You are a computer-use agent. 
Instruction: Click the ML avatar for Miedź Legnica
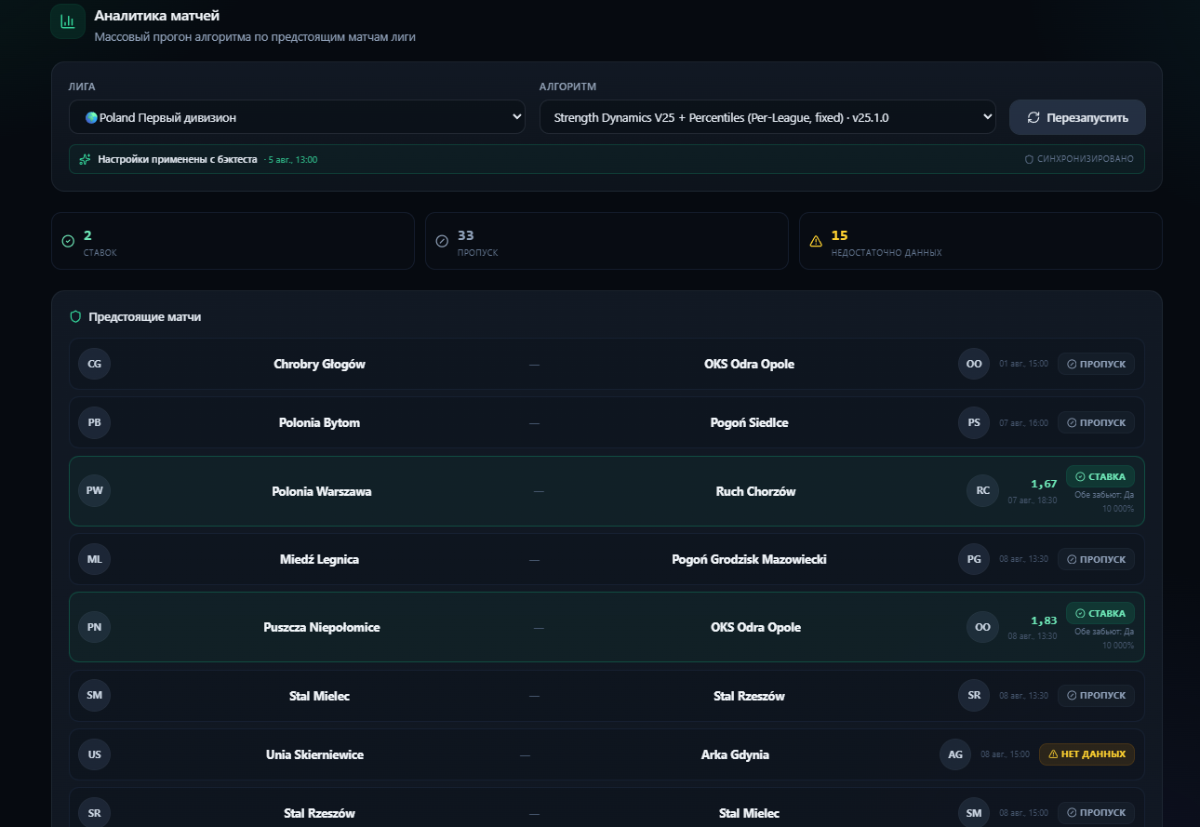94,559
